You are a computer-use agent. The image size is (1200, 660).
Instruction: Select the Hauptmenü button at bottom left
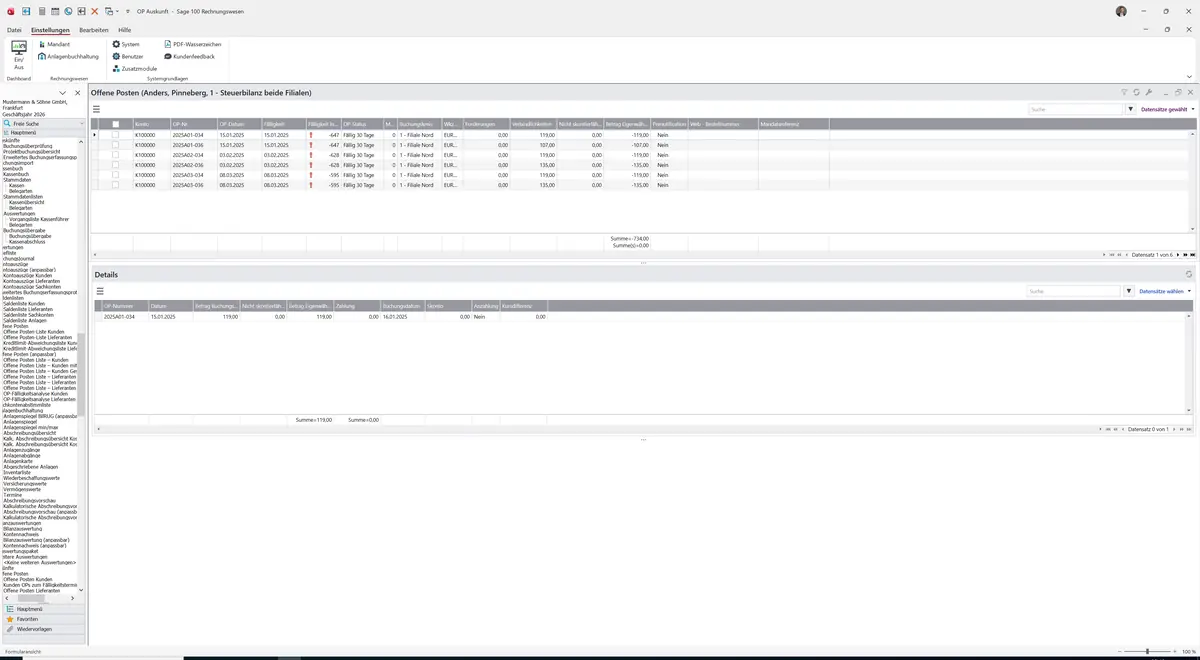pos(42,609)
